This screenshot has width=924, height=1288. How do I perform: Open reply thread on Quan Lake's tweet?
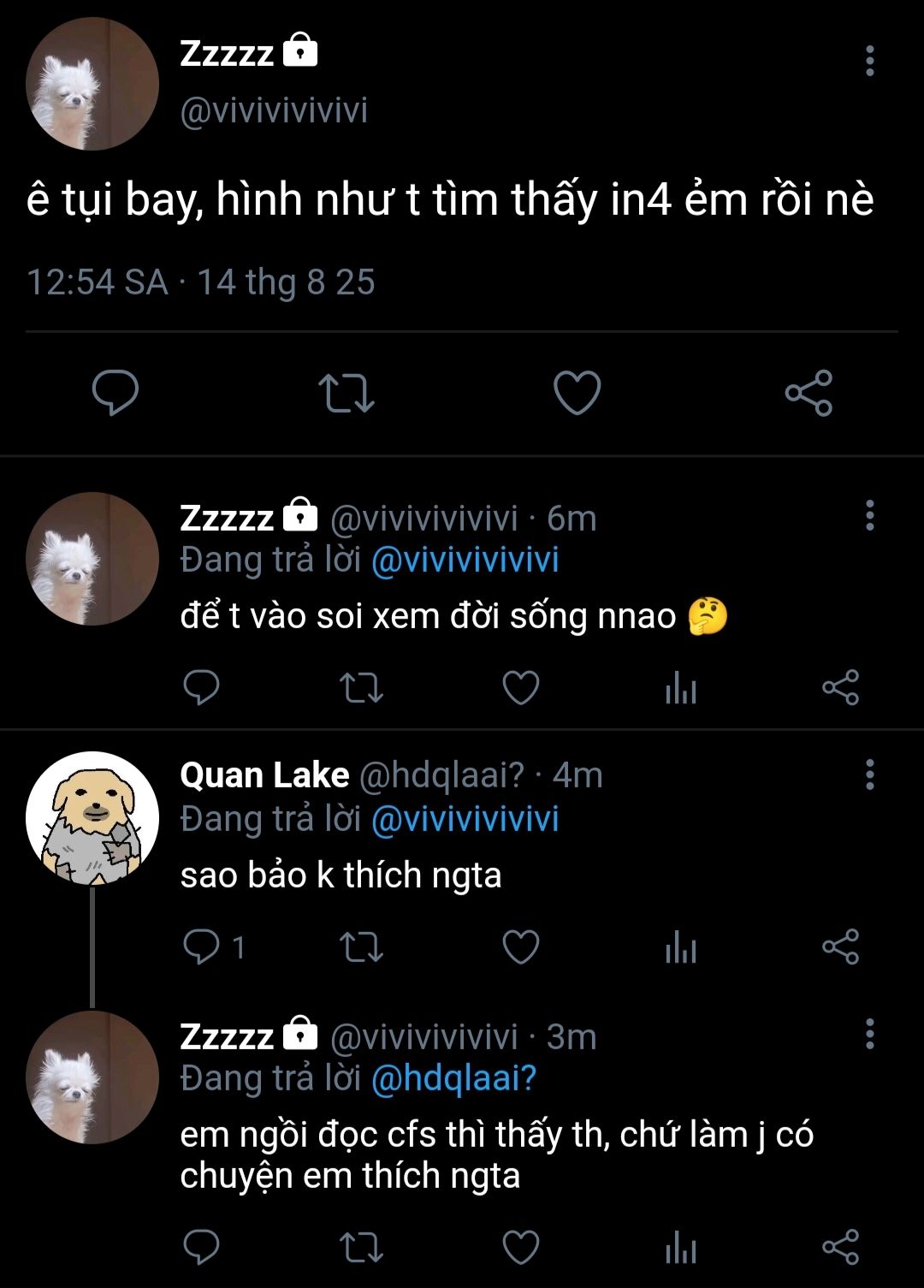click(x=214, y=947)
